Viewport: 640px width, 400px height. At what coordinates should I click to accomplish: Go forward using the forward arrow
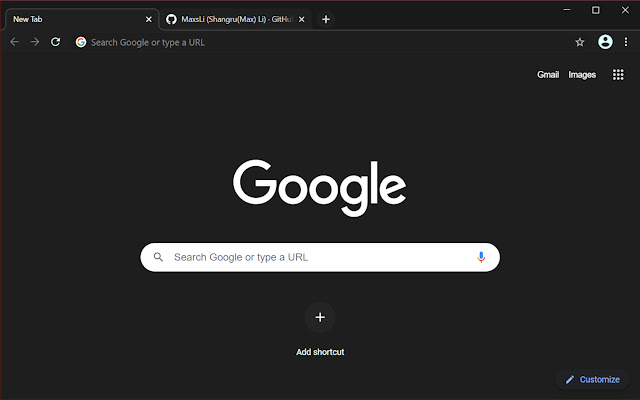[35, 42]
